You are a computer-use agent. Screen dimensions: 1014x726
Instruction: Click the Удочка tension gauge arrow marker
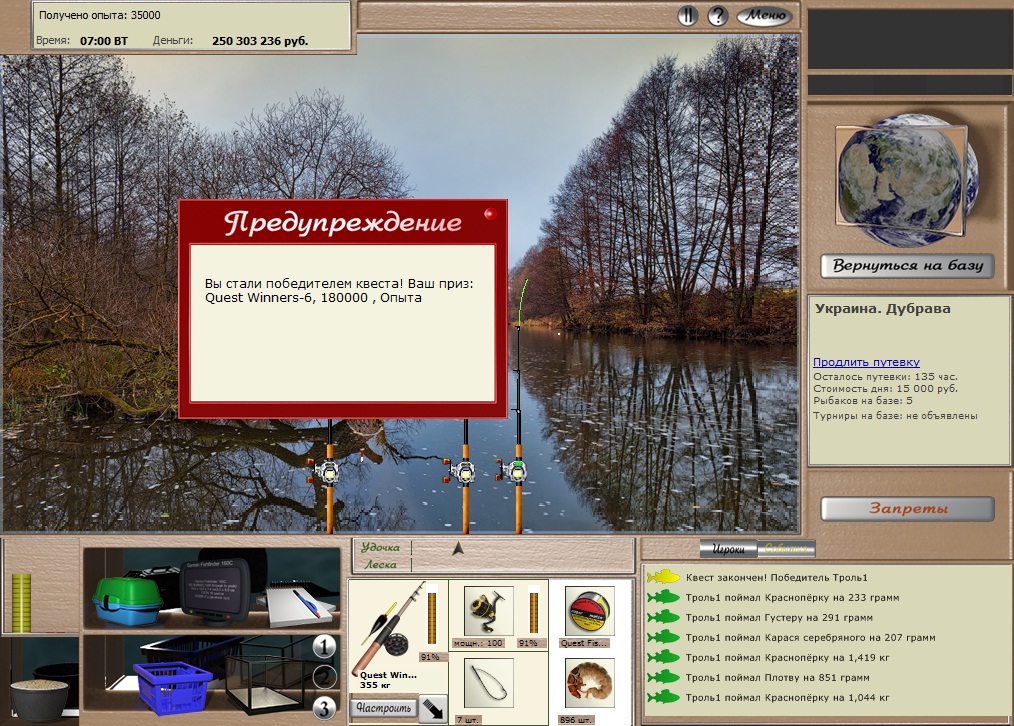tap(458, 549)
